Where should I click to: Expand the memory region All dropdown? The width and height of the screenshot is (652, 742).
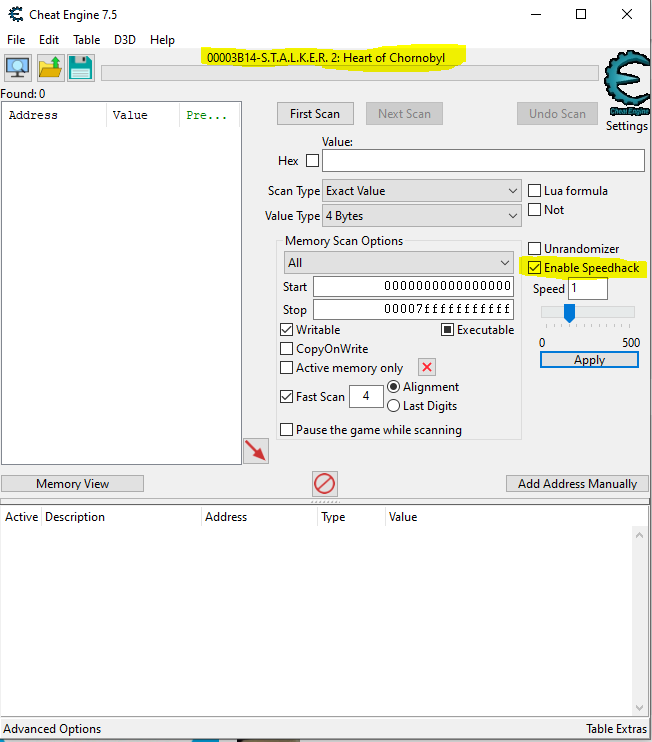(399, 263)
